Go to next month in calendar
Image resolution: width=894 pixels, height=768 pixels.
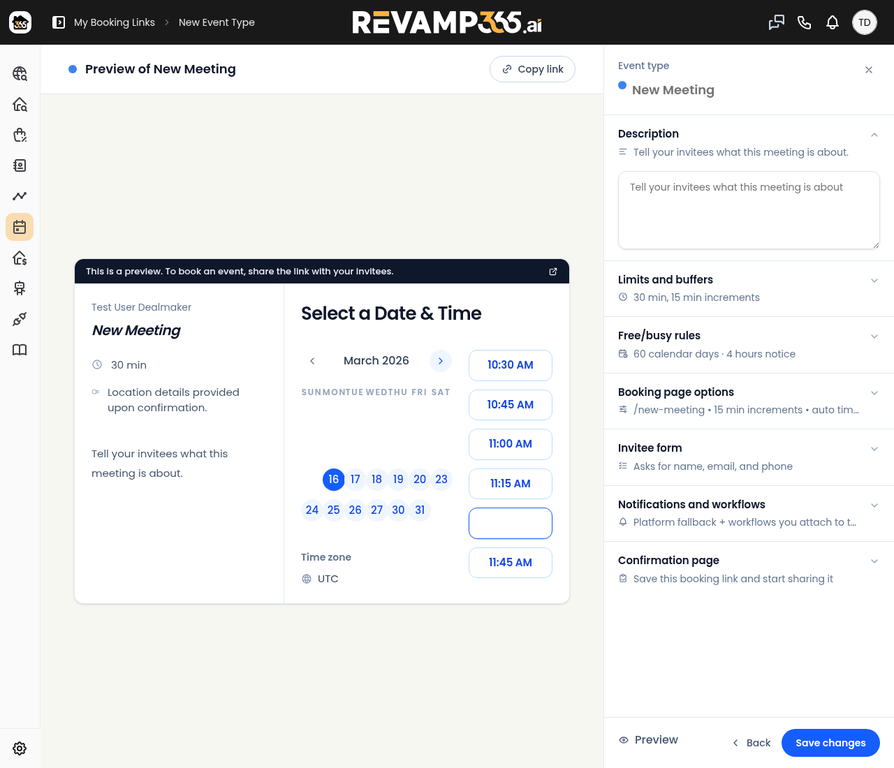click(440, 360)
